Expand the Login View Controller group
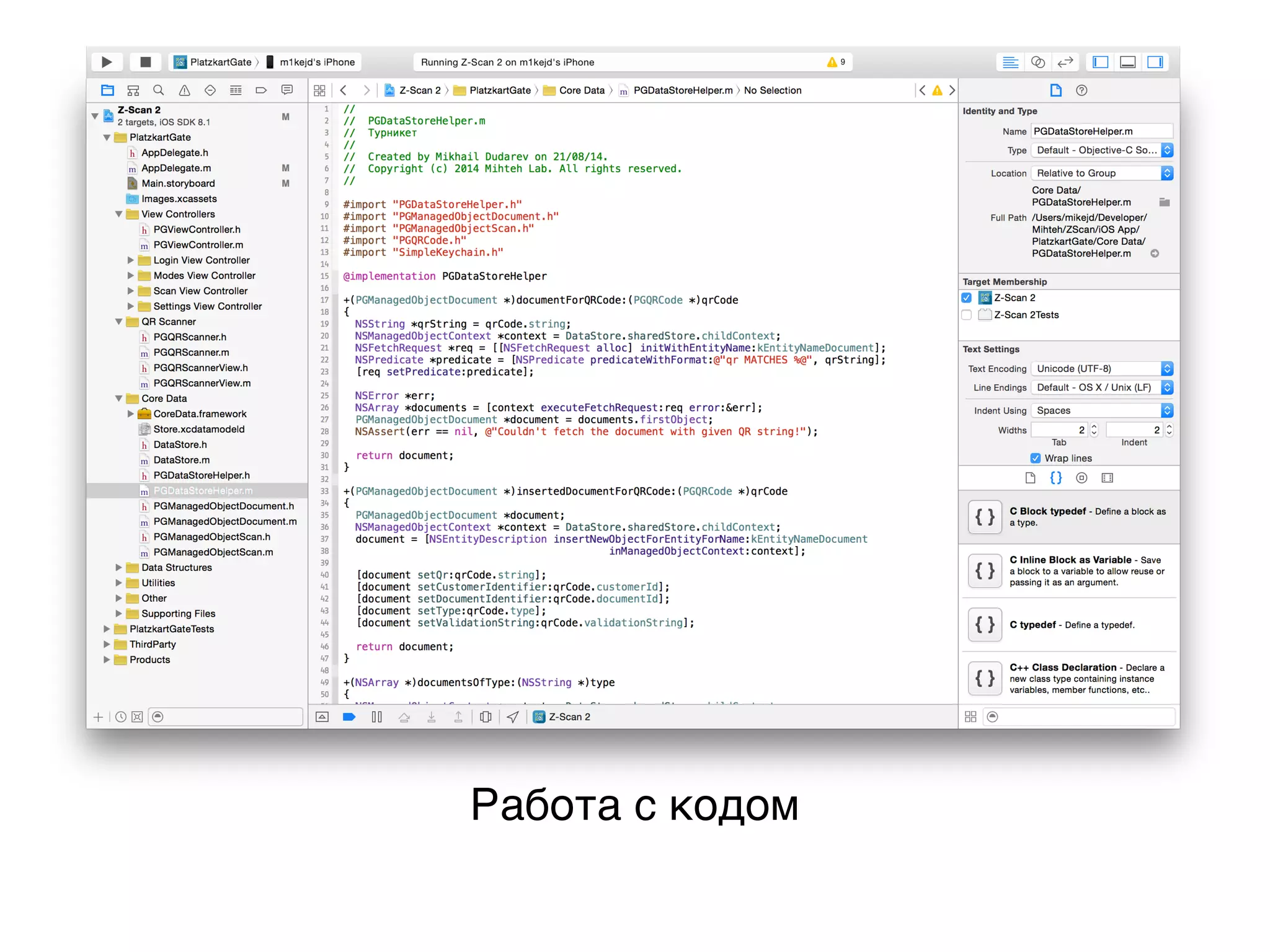 tap(131, 260)
